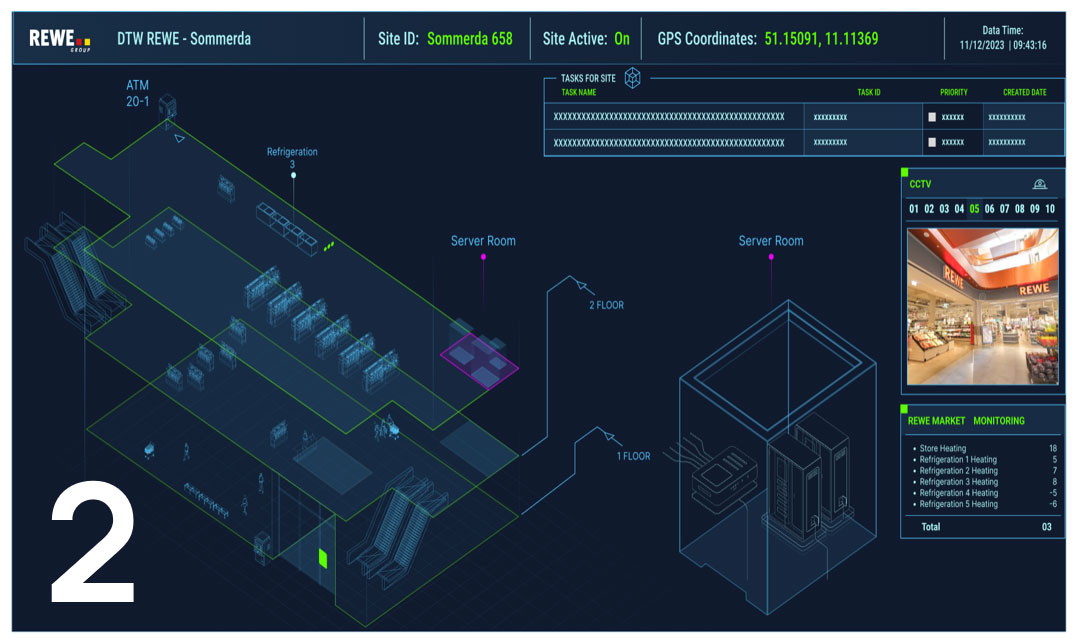1080x644 pixels.
Task: Sort tasks by Created Date column
Action: click(1024, 92)
